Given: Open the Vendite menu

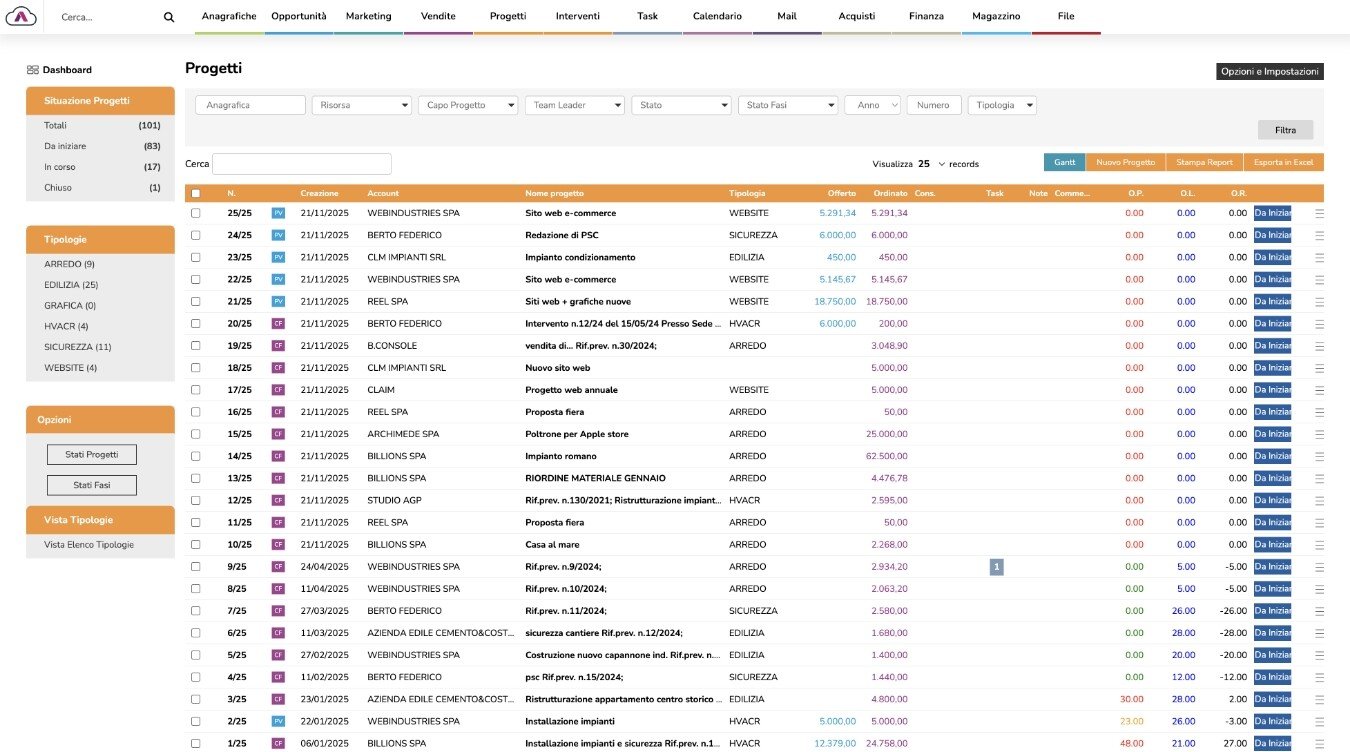Looking at the screenshot, I should click(x=438, y=17).
